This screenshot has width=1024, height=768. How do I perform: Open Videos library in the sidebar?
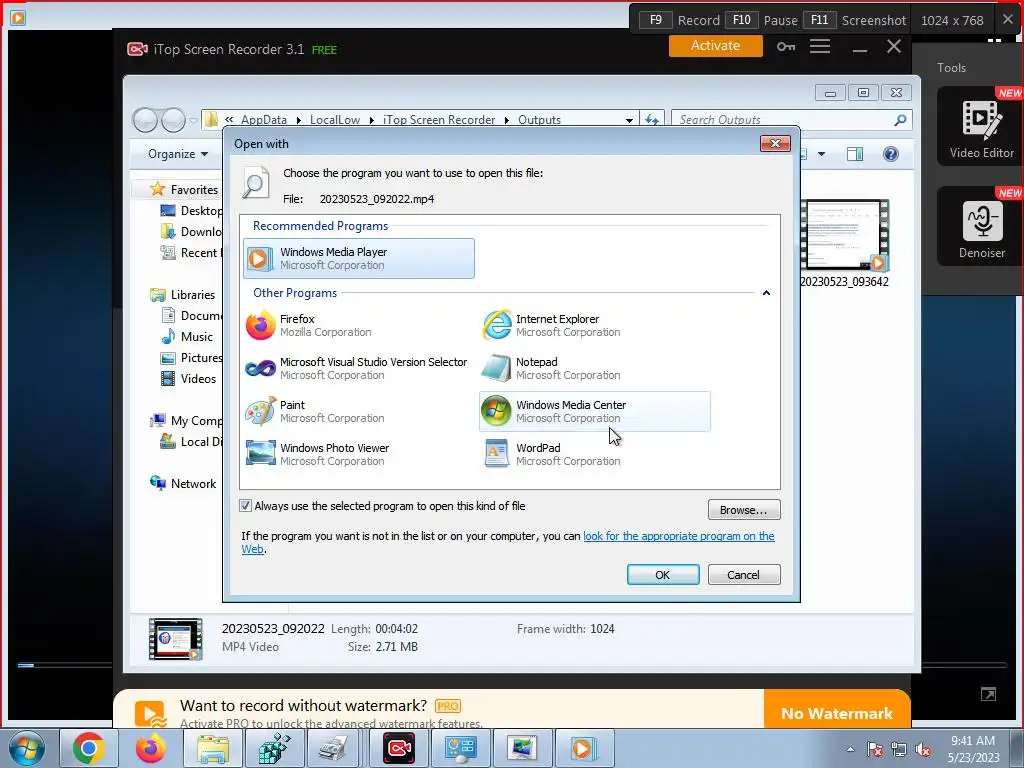[198, 379]
